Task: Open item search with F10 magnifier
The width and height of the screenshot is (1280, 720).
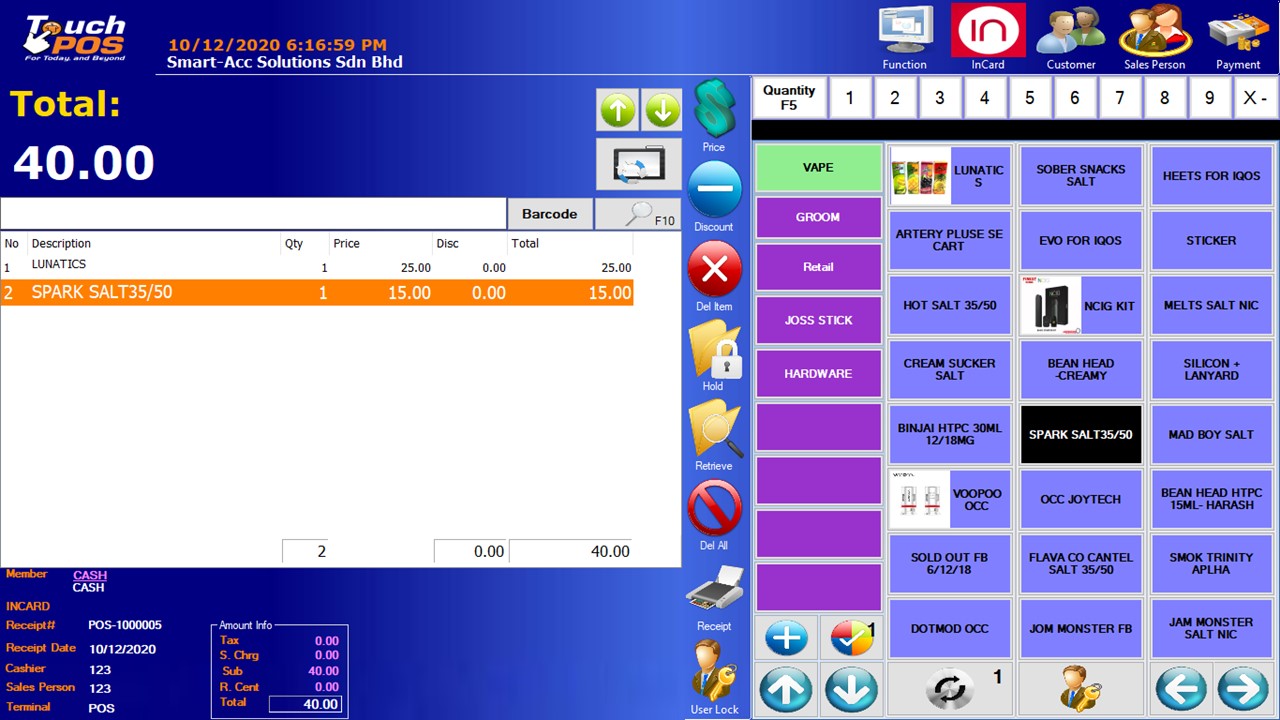Action: click(638, 214)
